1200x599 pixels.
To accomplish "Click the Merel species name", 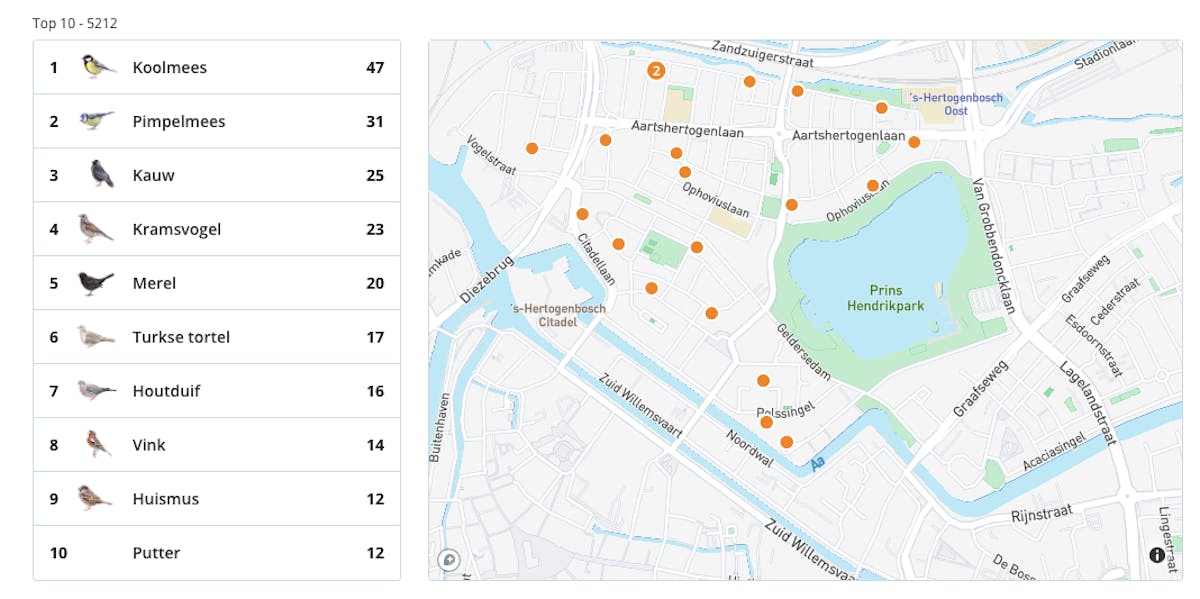I will pyautogui.click(x=154, y=283).
